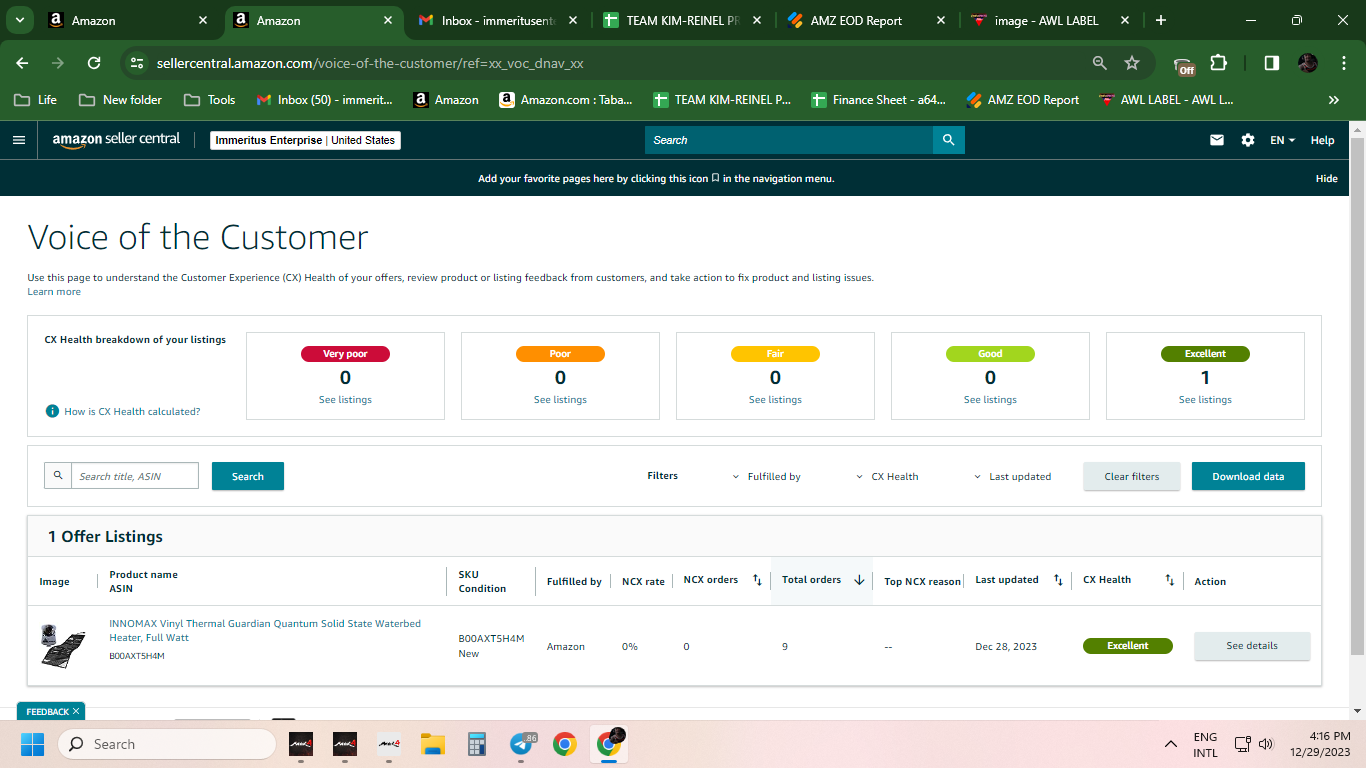Switch to the TEAM KIM-REINEL tab
The width and height of the screenshot is (1366, 768).
click(x=681, y=20)
